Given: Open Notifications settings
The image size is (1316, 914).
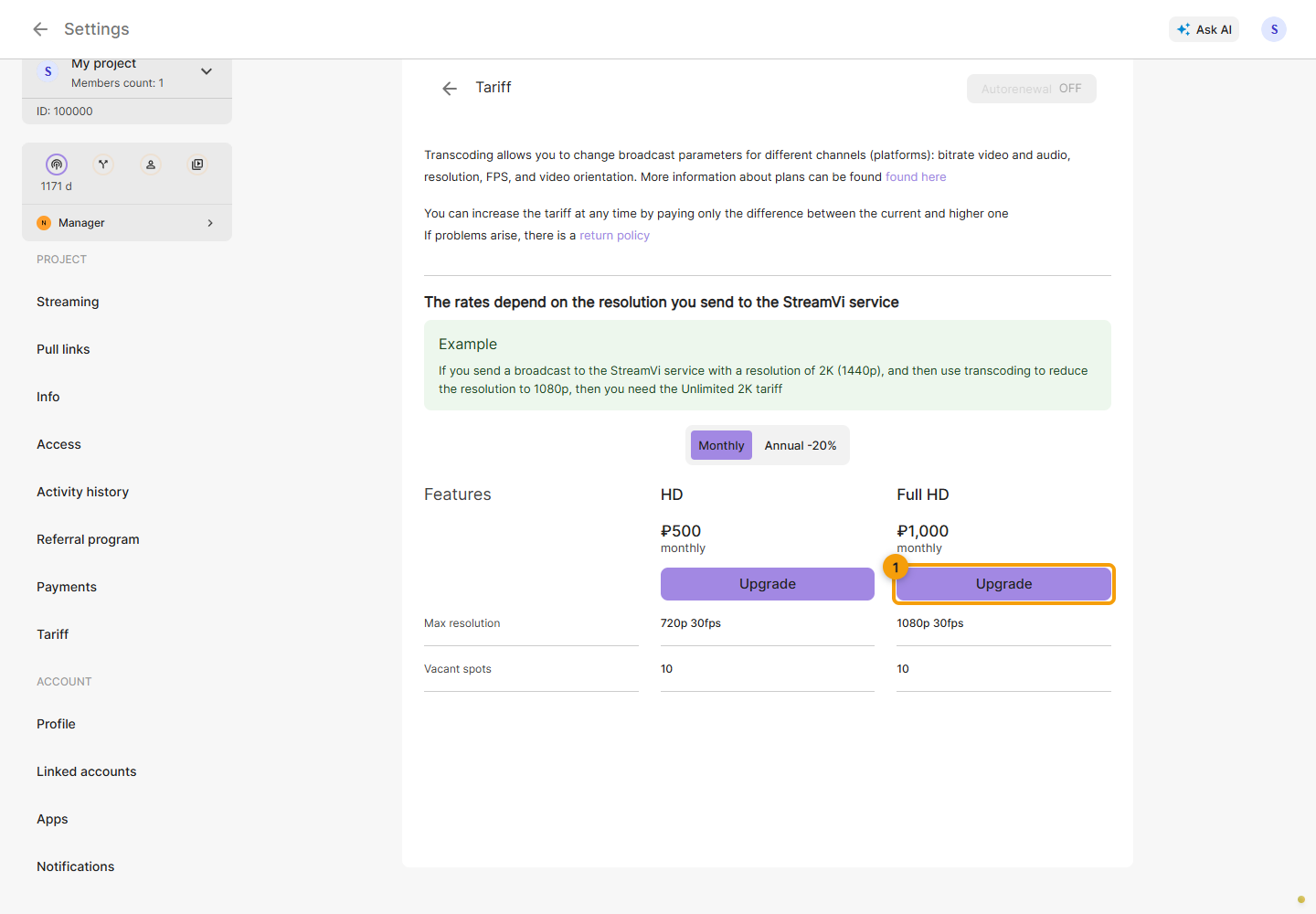Looking at the screenshot, I should click(75, 866).
